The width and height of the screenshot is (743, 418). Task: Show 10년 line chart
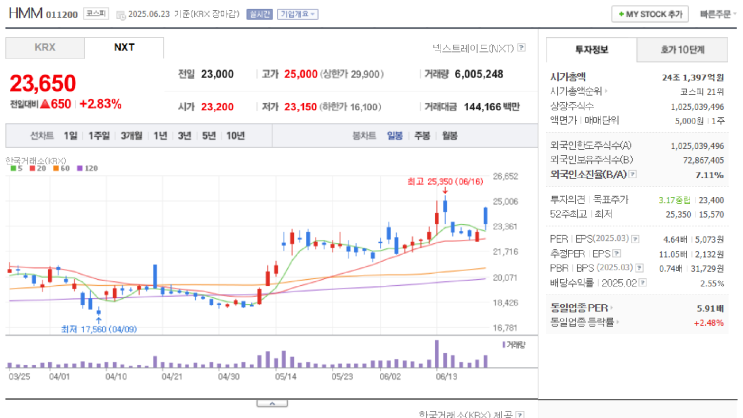click(x=235, y=136)
